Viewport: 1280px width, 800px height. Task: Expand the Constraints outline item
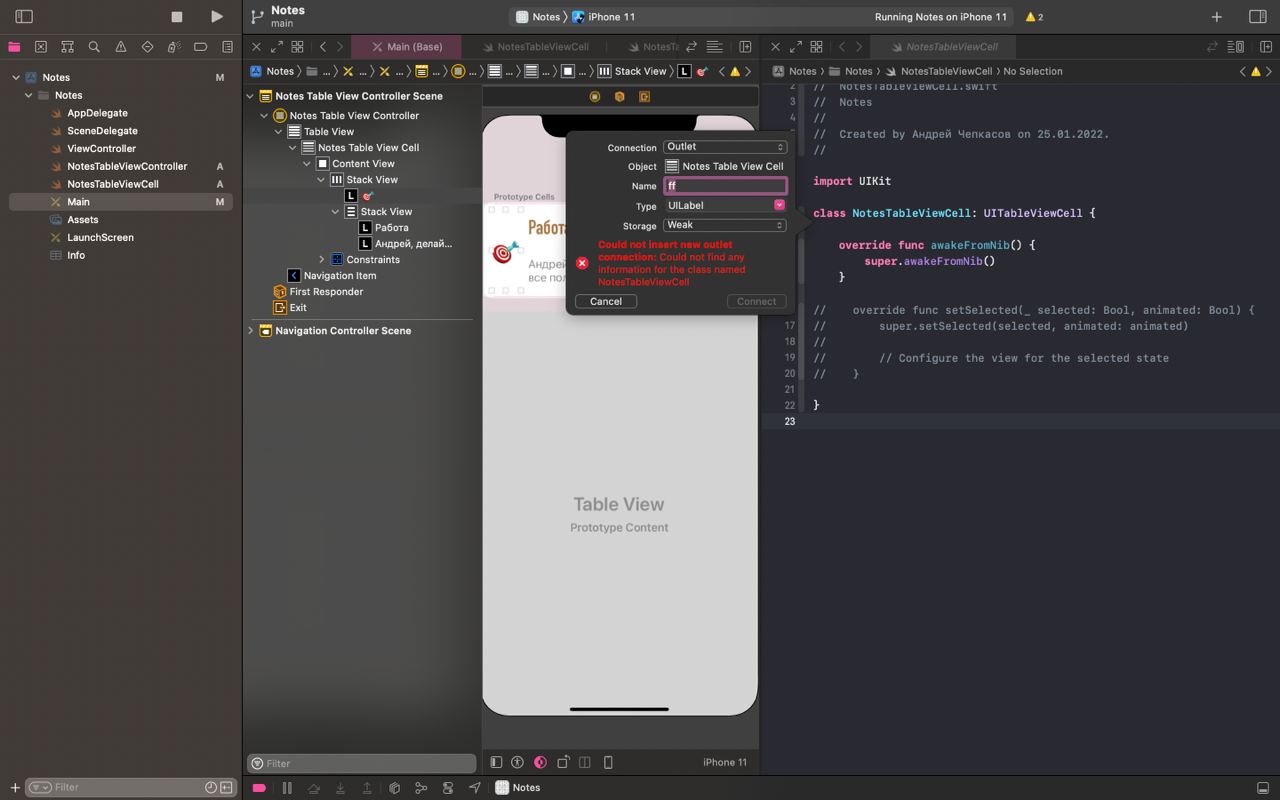tap(322, 259)
